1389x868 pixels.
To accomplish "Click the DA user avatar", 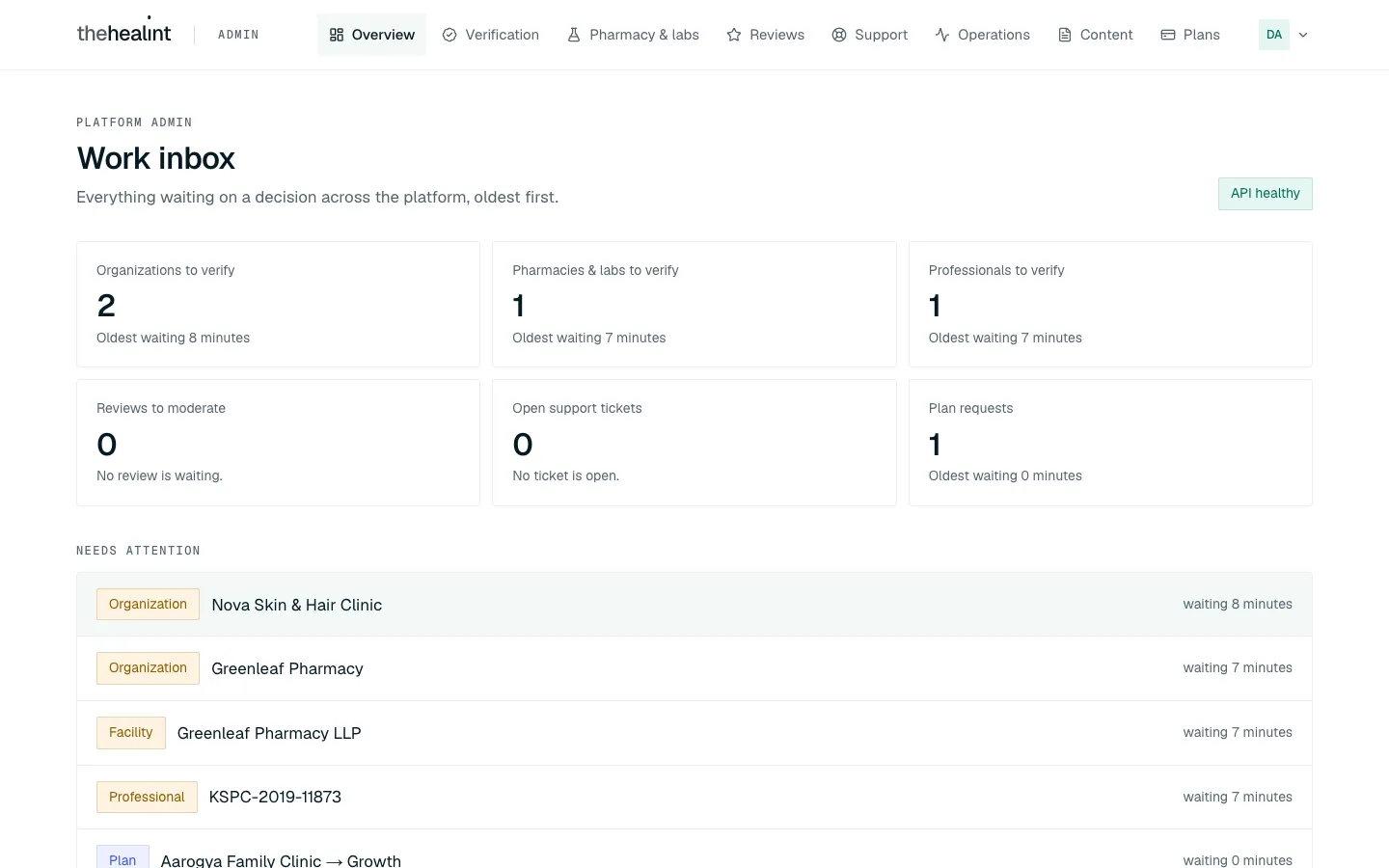I will tap(1274, 35).
